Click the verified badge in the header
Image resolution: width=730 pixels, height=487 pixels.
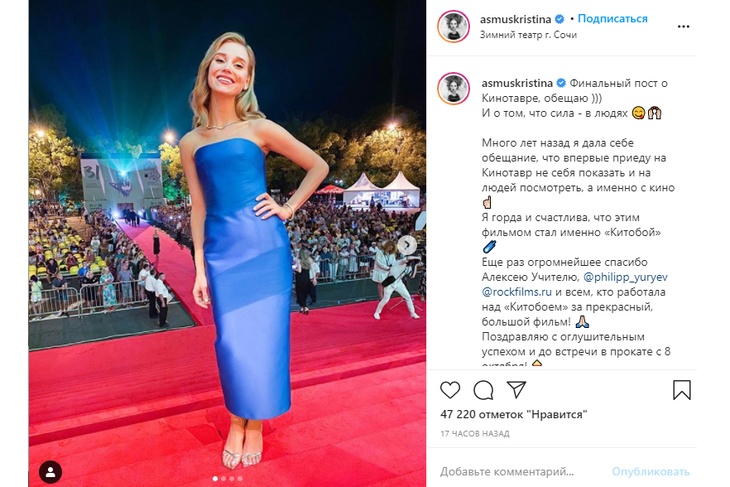coord(560,19)
